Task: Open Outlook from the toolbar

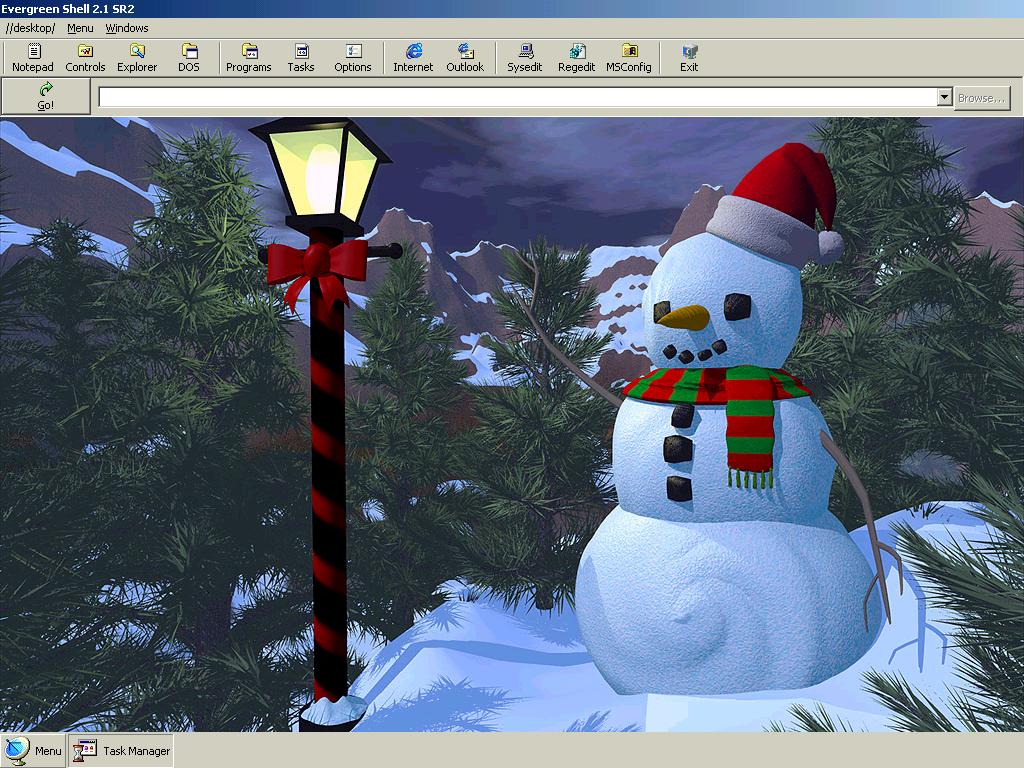Action: pyautogui.click(x=465, y=58)
